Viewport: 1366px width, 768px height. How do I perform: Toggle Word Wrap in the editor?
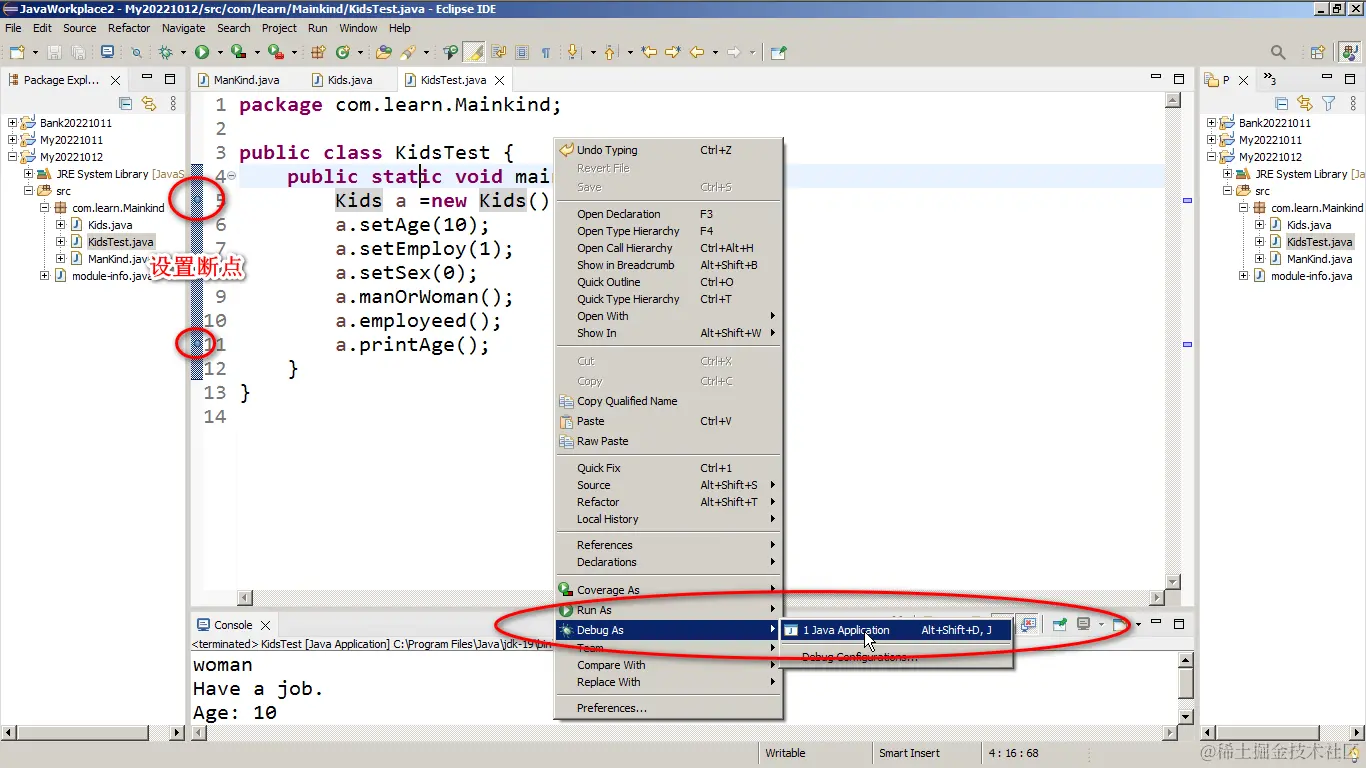[x=499, y=52]
